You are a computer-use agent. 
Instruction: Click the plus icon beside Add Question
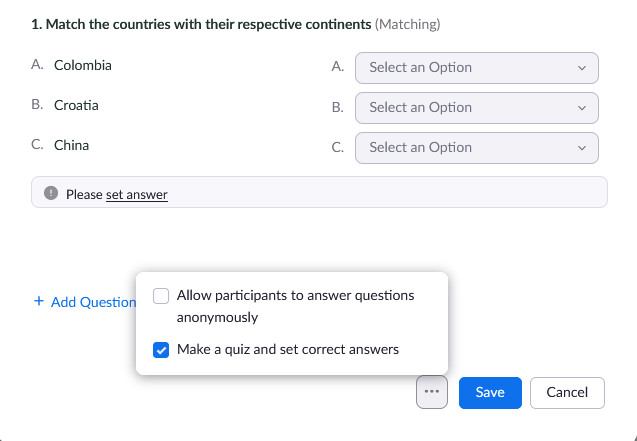39,301
